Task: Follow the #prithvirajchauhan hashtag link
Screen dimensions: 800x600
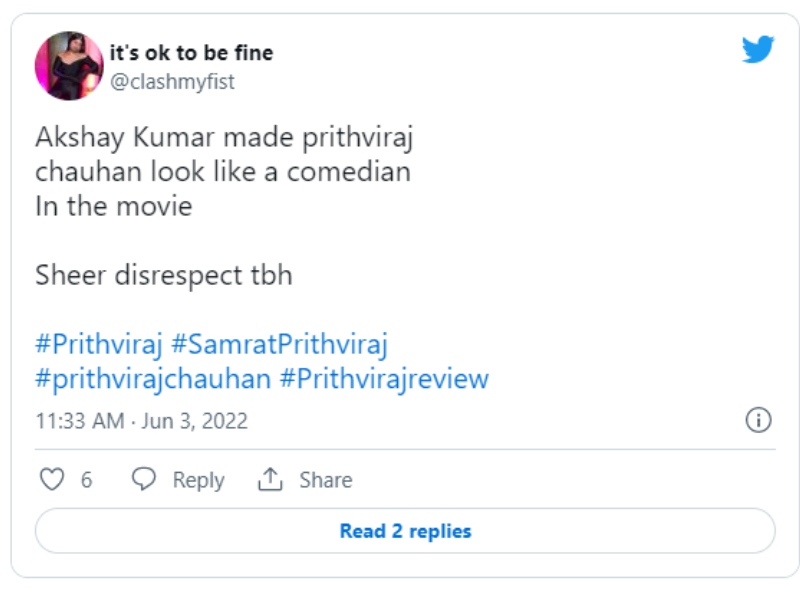Action: [x=152, y=380]
